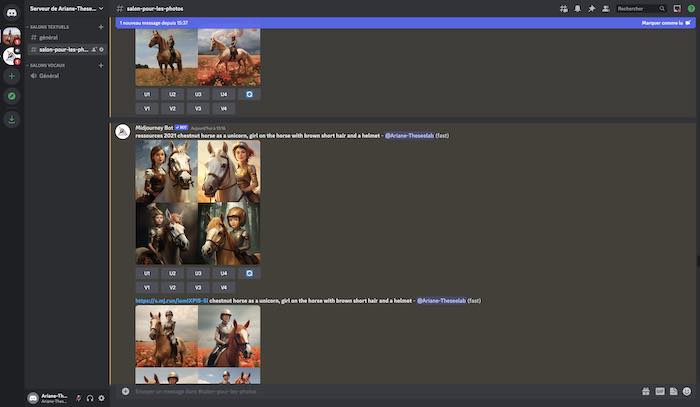Make variation V2 of unicorn grid
700x407 pixels.
click(172, 287)
